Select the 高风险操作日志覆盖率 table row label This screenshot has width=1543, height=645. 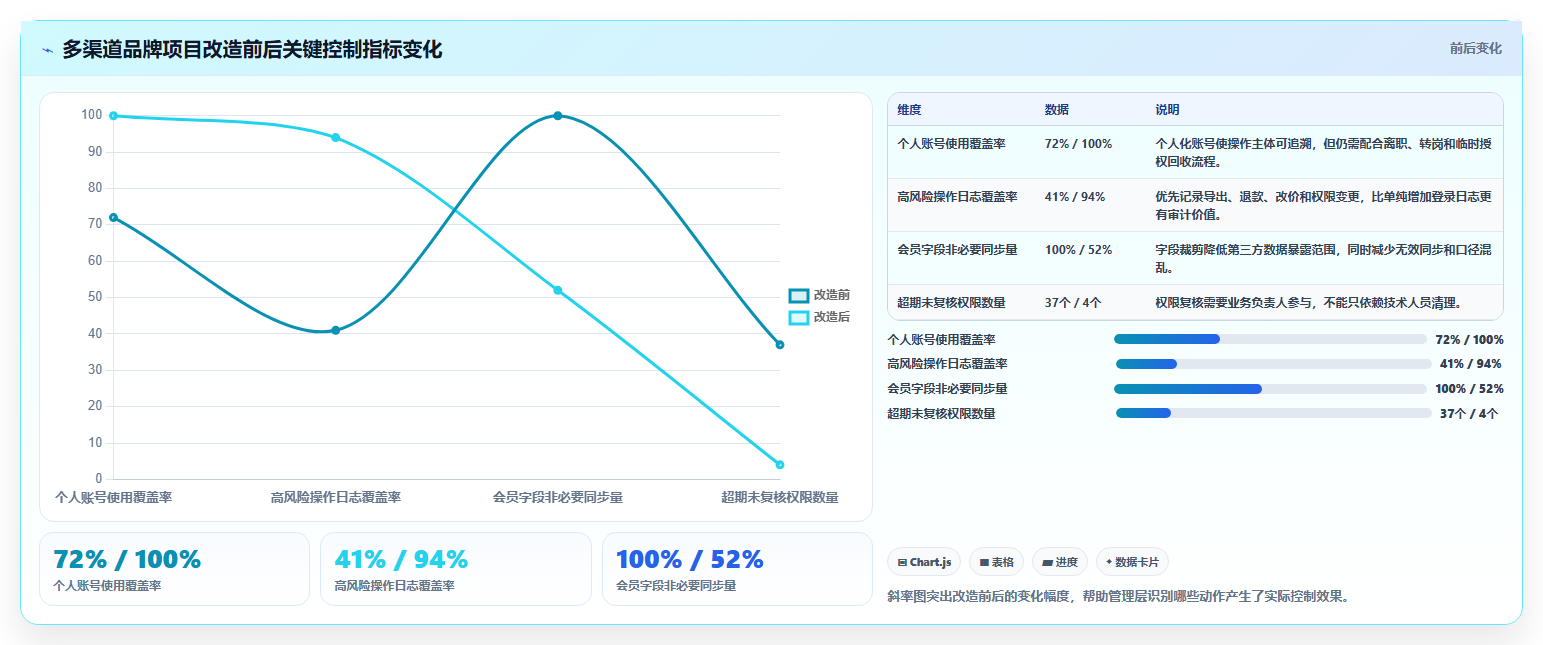pos(957,197)
